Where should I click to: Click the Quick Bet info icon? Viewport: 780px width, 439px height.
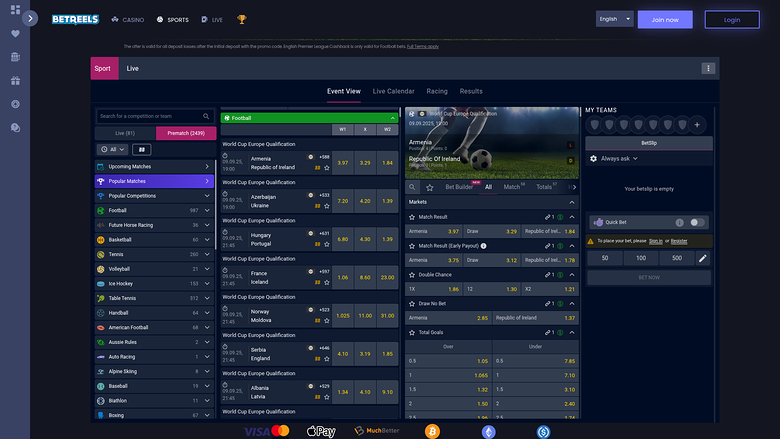click(679, 222)
